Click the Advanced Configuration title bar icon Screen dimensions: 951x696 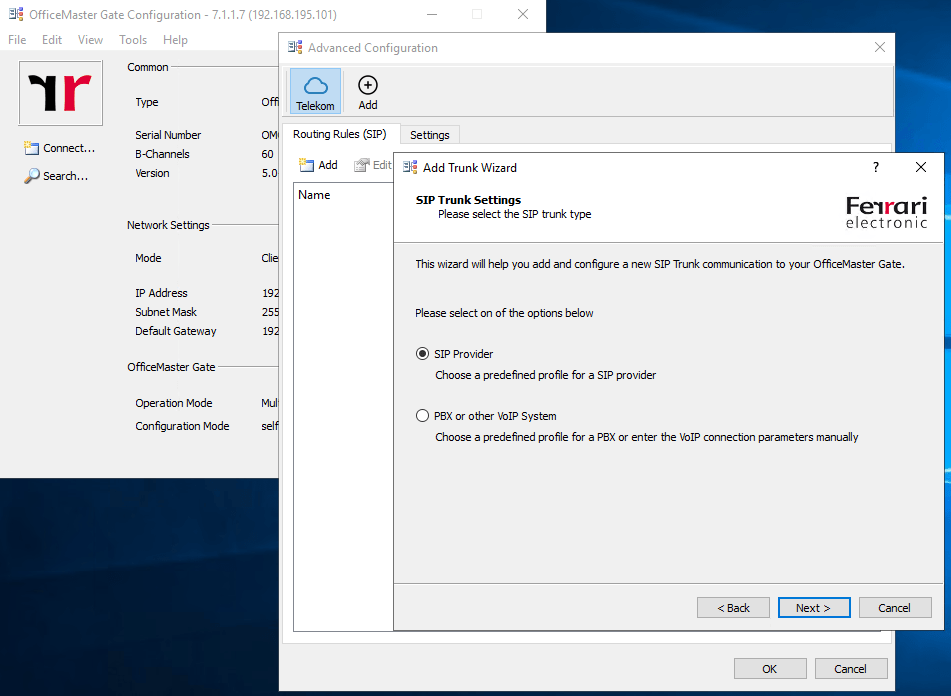coord(295,47)
